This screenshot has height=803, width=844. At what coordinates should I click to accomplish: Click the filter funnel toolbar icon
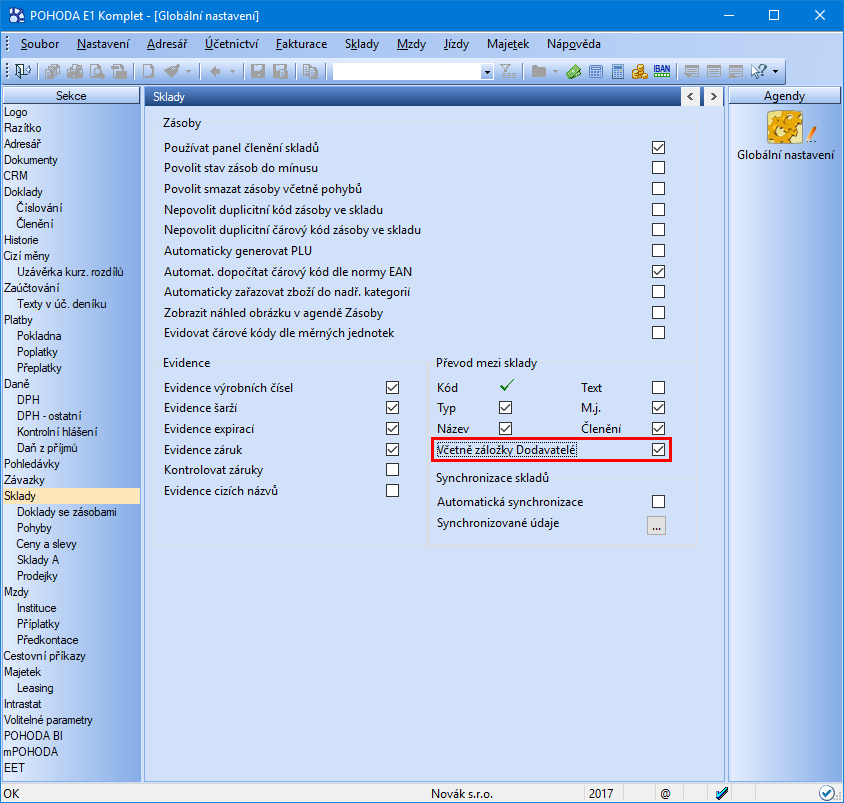click(508, 71)
